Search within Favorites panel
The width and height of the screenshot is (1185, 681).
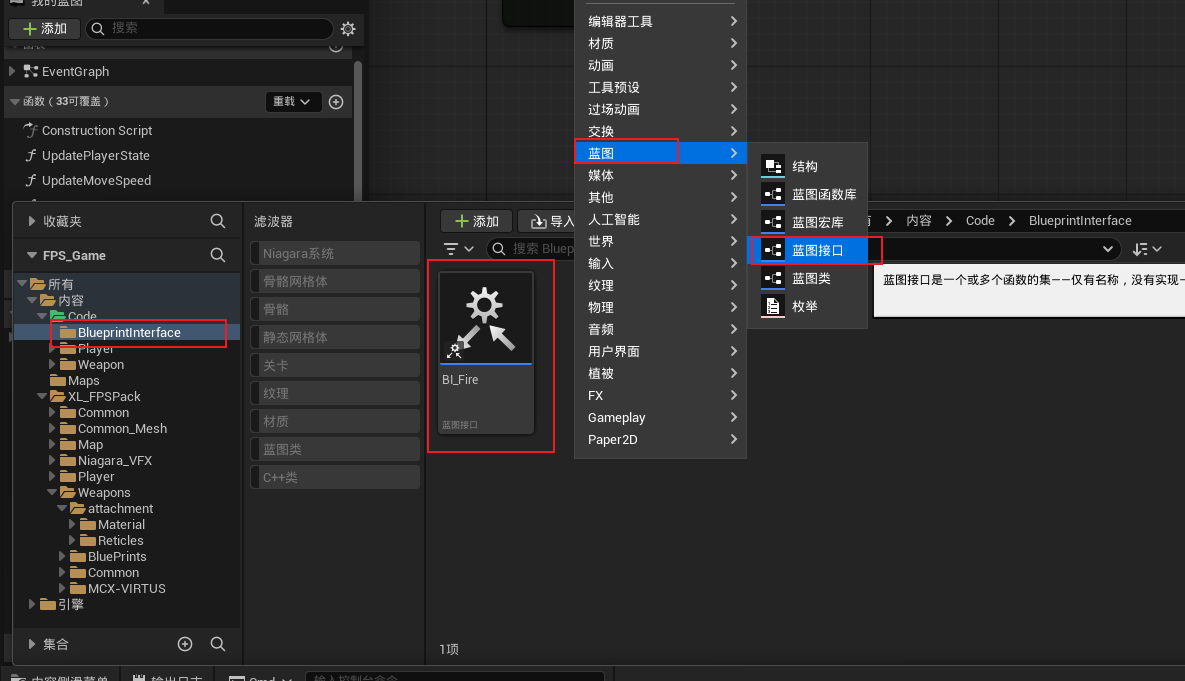[x=218, y=221]
